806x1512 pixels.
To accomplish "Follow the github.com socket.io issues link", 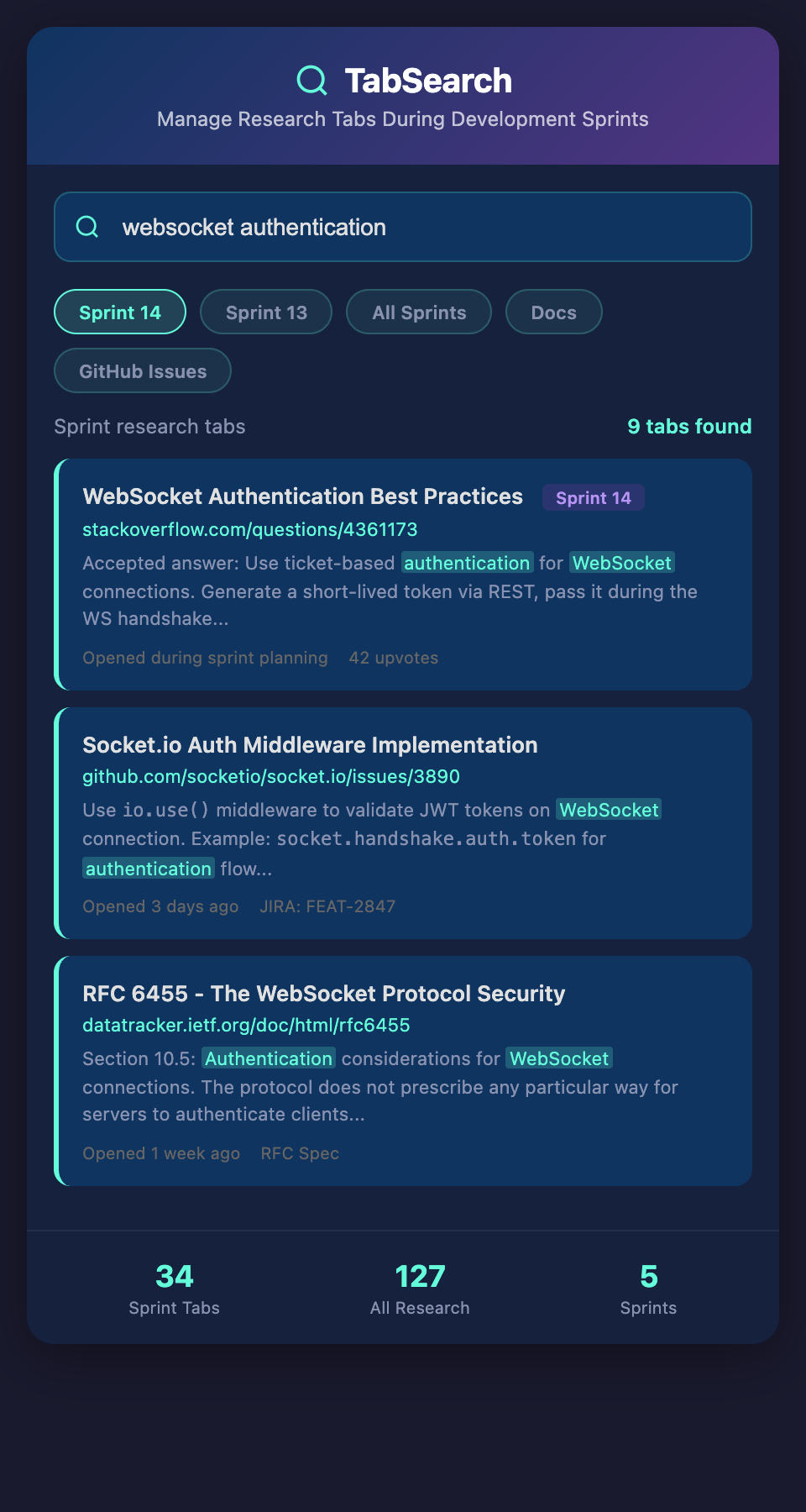I will [271, 776].
